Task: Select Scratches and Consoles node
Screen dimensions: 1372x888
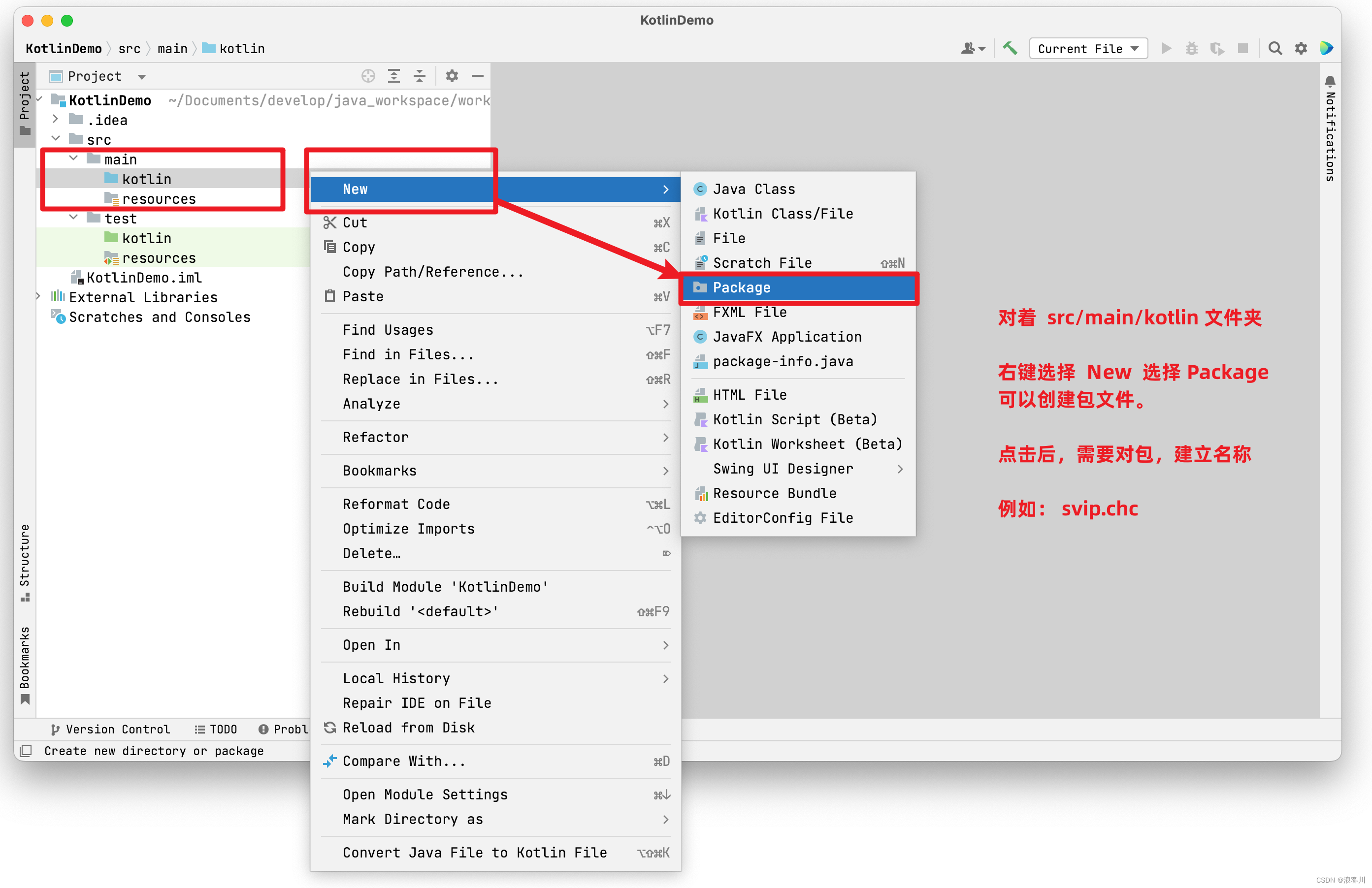Action: coord(152,317)
